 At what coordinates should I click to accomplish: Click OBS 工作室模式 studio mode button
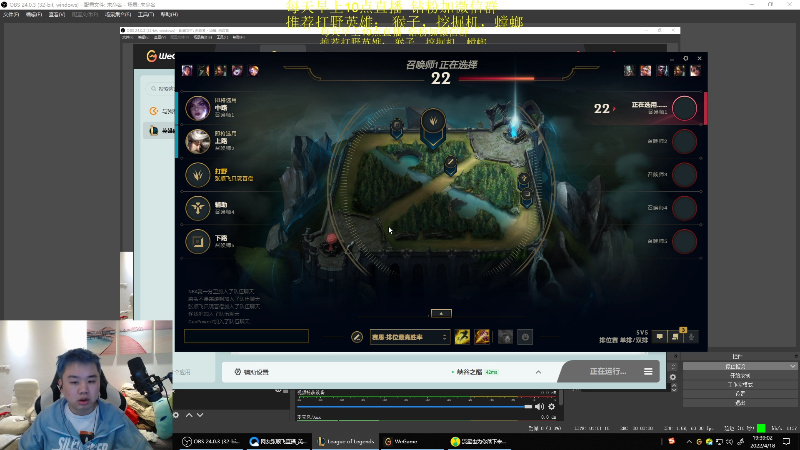(x=740, y=385)
